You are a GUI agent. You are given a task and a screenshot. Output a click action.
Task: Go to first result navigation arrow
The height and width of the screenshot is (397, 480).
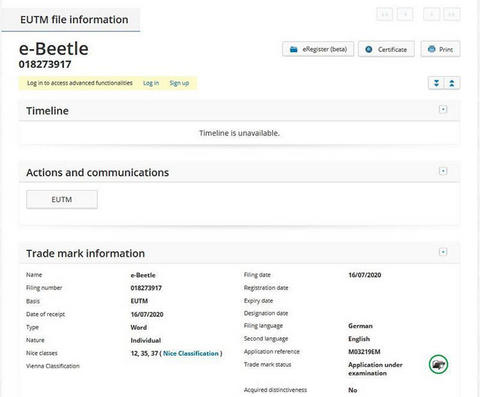tap(384, 14)
